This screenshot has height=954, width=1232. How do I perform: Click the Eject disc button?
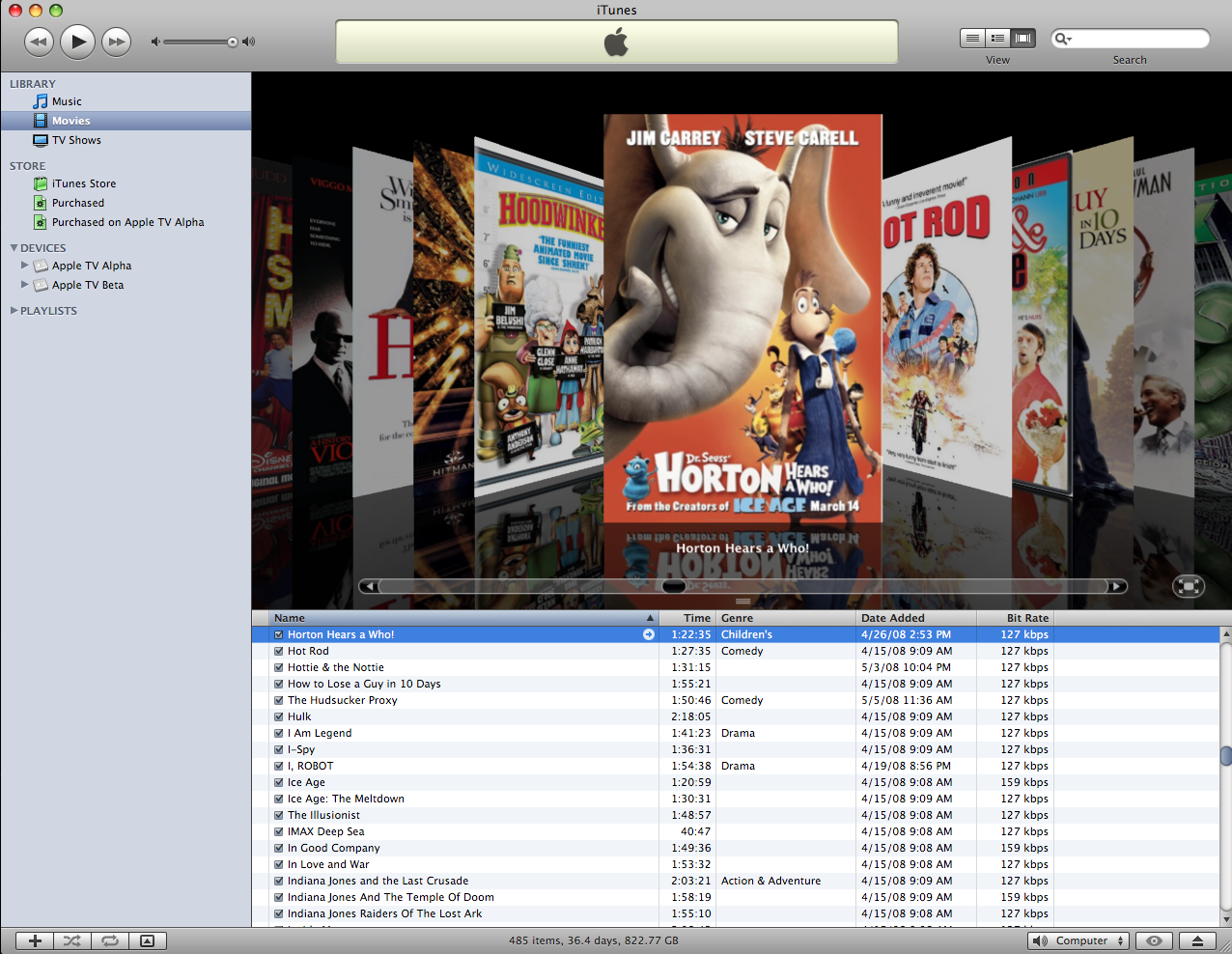tap(1197, 940)
